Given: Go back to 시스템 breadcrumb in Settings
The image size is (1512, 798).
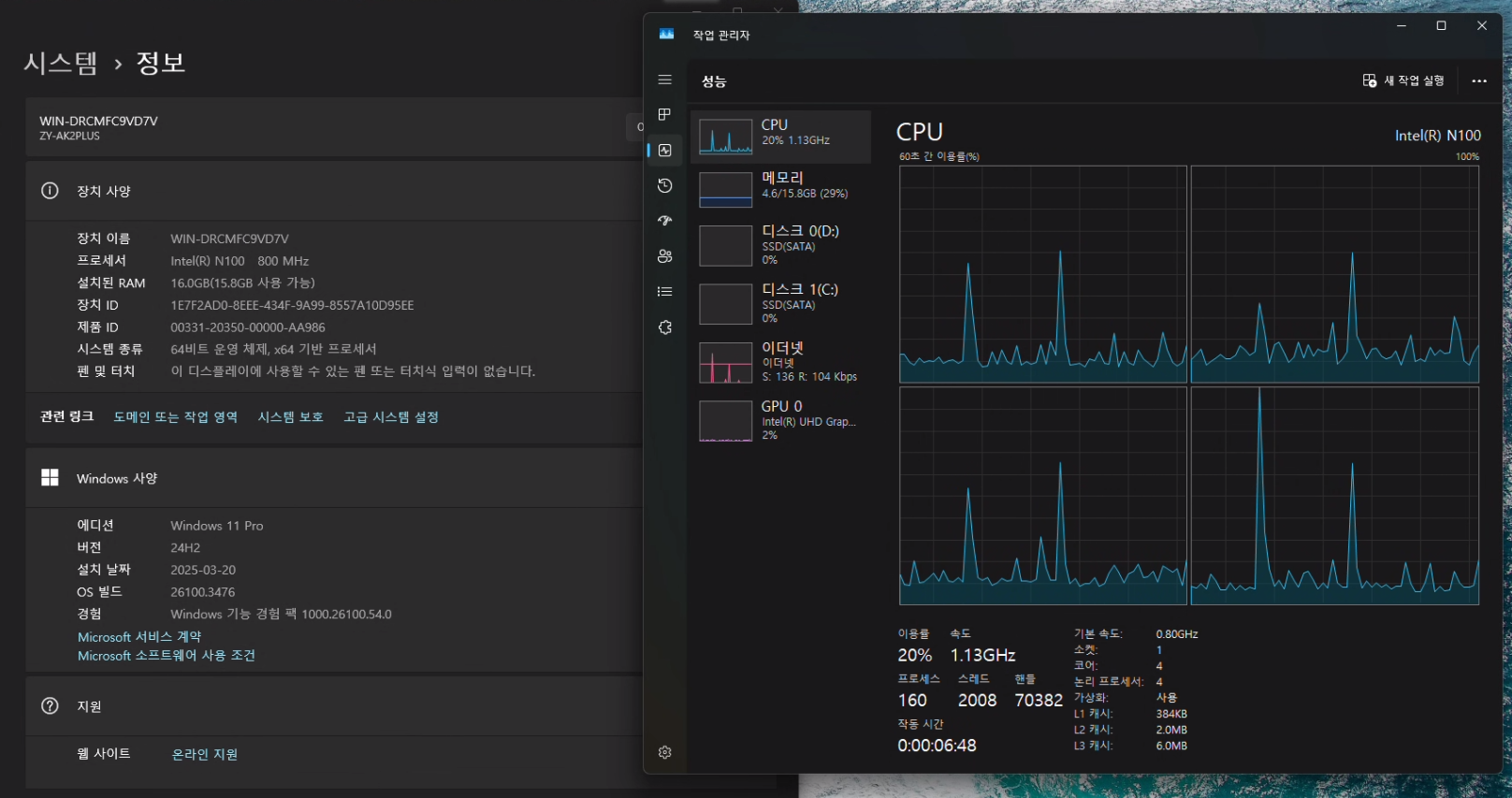Looking at the screenshot, I should pos(61,63).
